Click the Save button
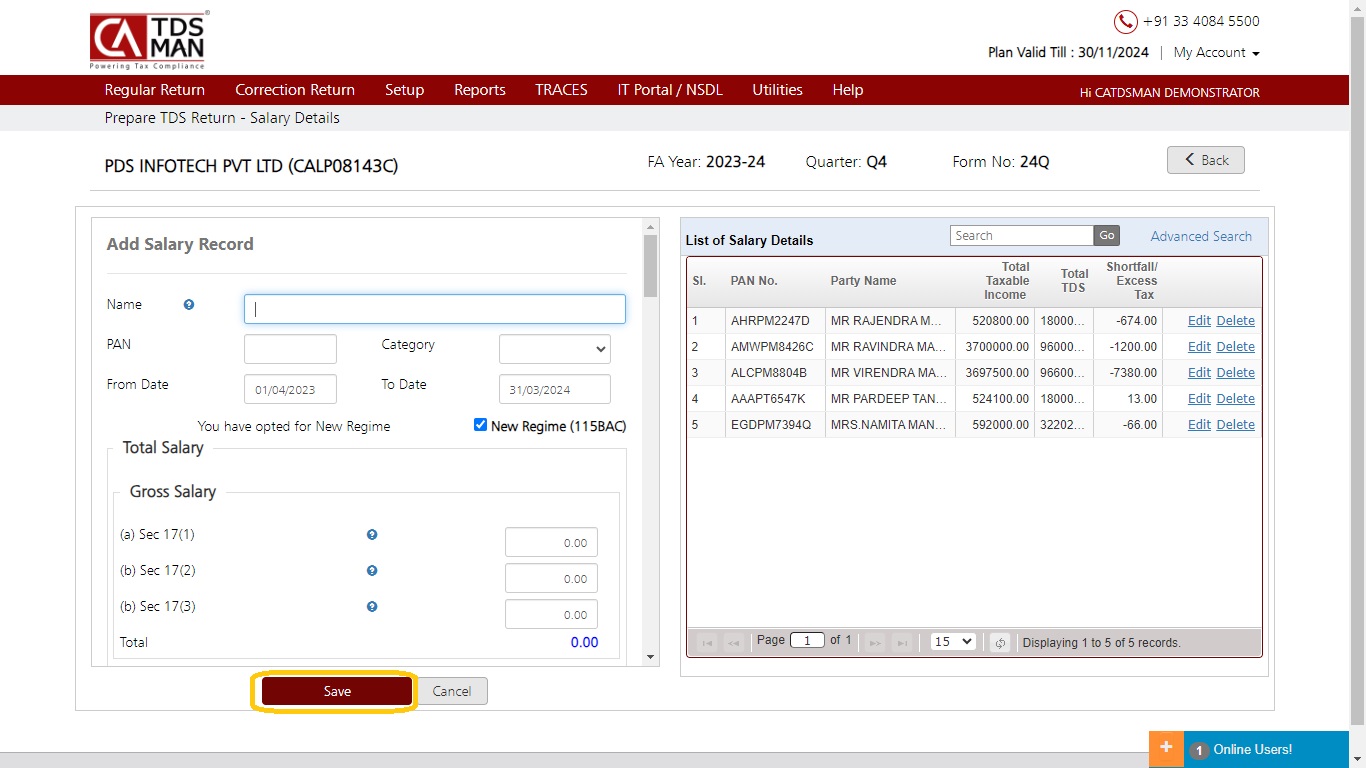This screenshot has width=1366, height=768. point(337,691)
